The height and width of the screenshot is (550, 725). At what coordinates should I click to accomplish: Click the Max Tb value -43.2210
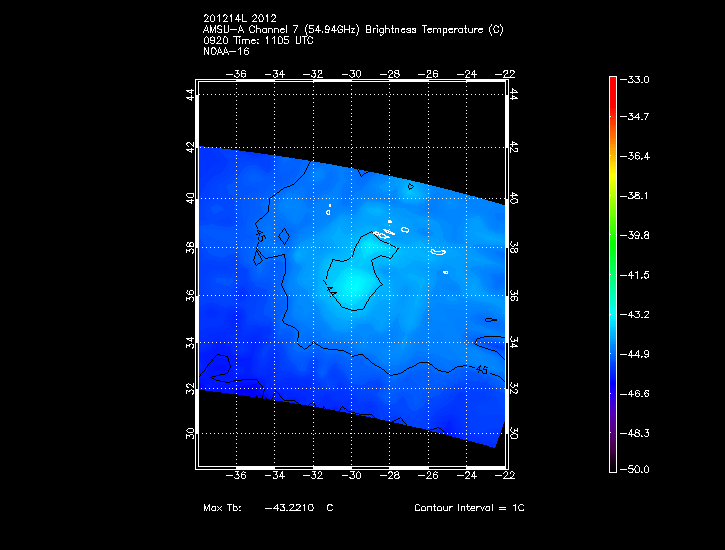tap(288, 508)
